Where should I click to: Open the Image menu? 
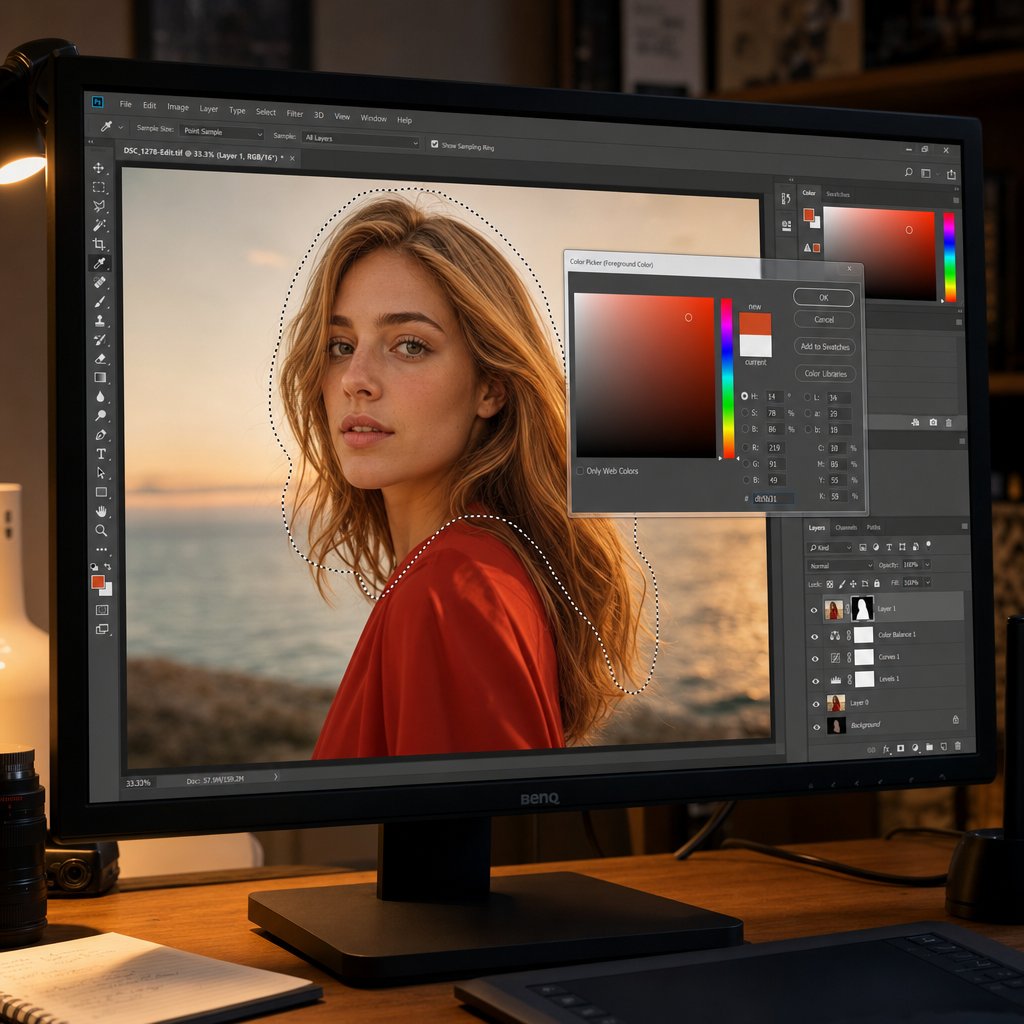[x=178, y=107]
